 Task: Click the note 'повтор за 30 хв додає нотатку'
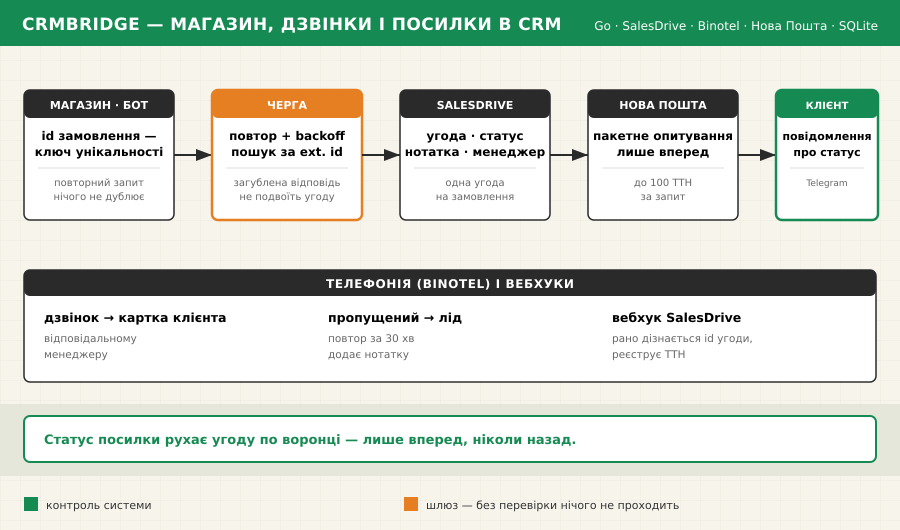pos(371,346)
